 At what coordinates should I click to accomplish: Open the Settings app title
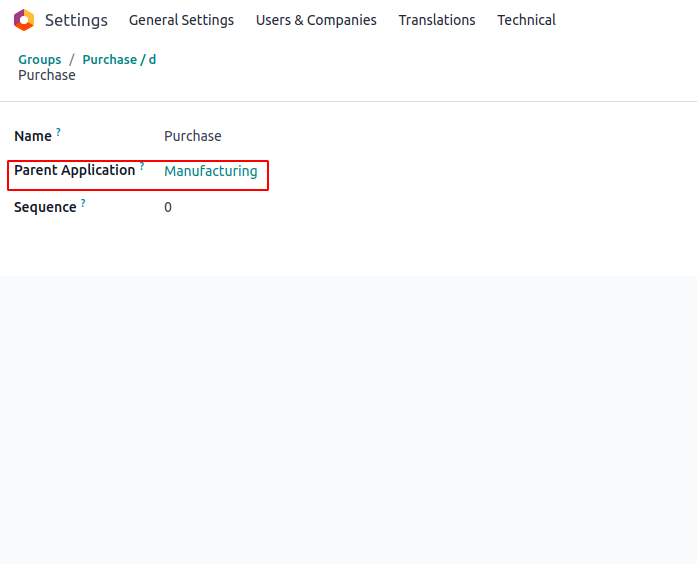pyautogui.click(x=76, y=20)
